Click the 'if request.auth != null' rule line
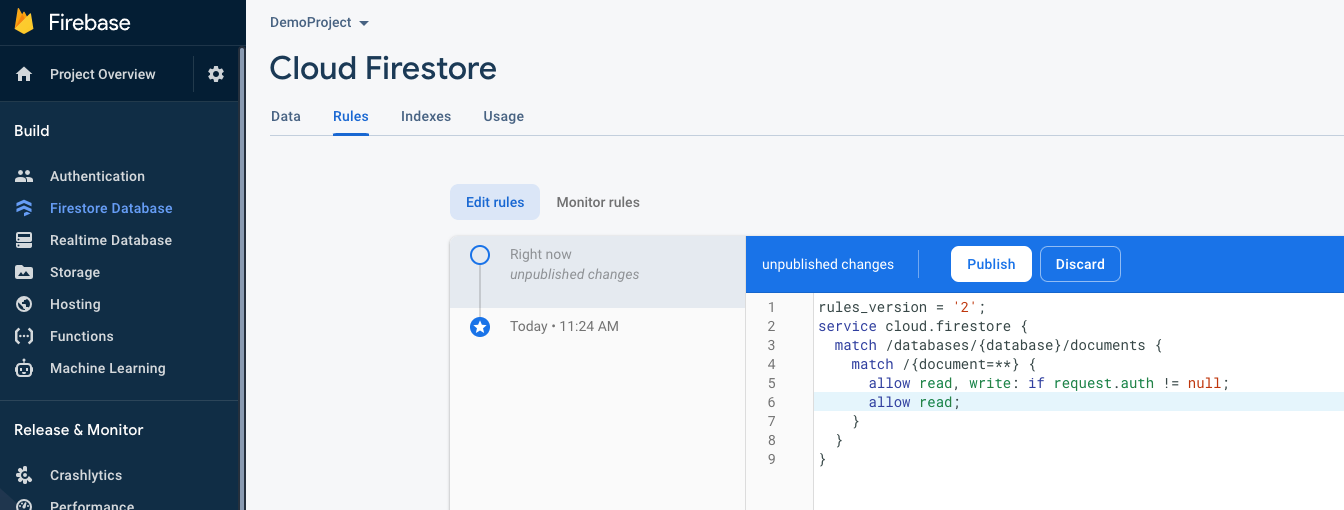This screenshot has width=1344, height=510. pos(1048,383)
